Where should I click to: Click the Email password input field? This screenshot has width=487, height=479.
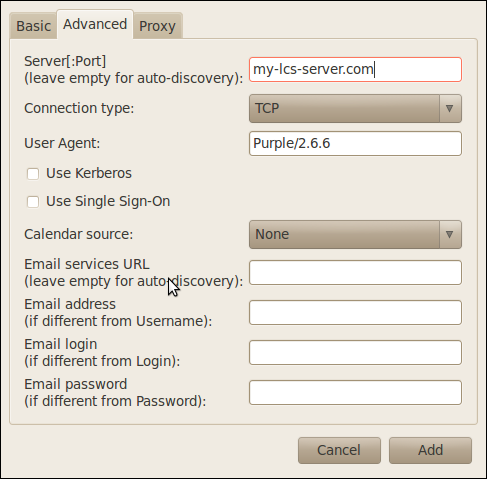pos(355,392)
